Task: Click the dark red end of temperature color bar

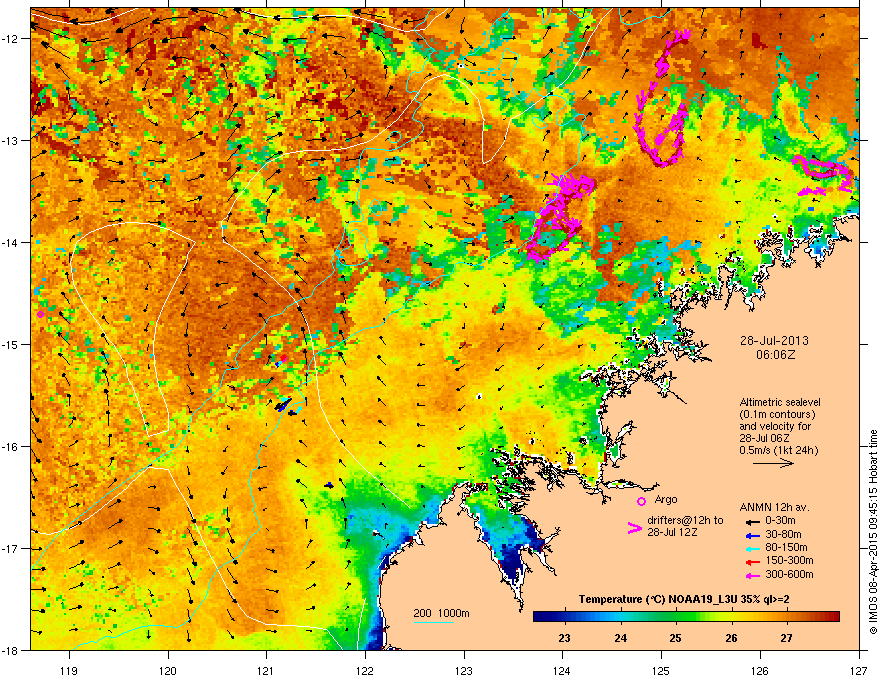Action: pyautogui.click(x=834, y=616)
